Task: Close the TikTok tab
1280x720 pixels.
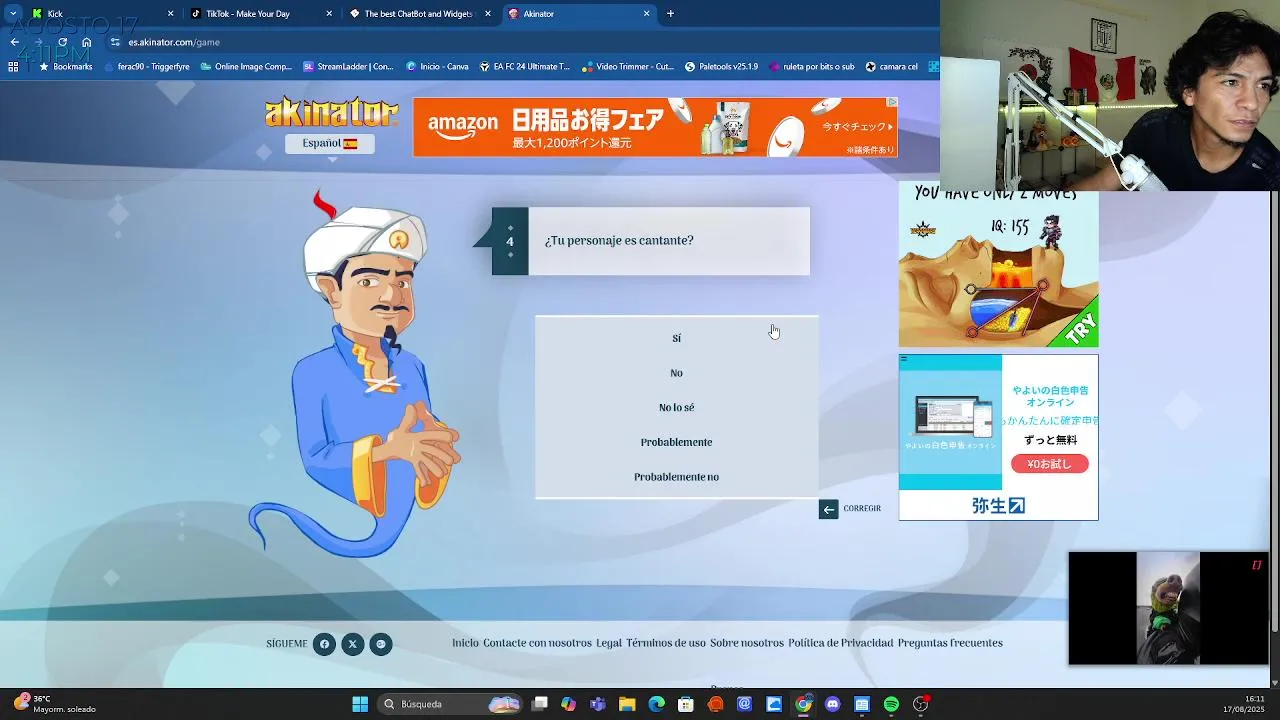Action: pyautogui.click(x=329, y=14)
